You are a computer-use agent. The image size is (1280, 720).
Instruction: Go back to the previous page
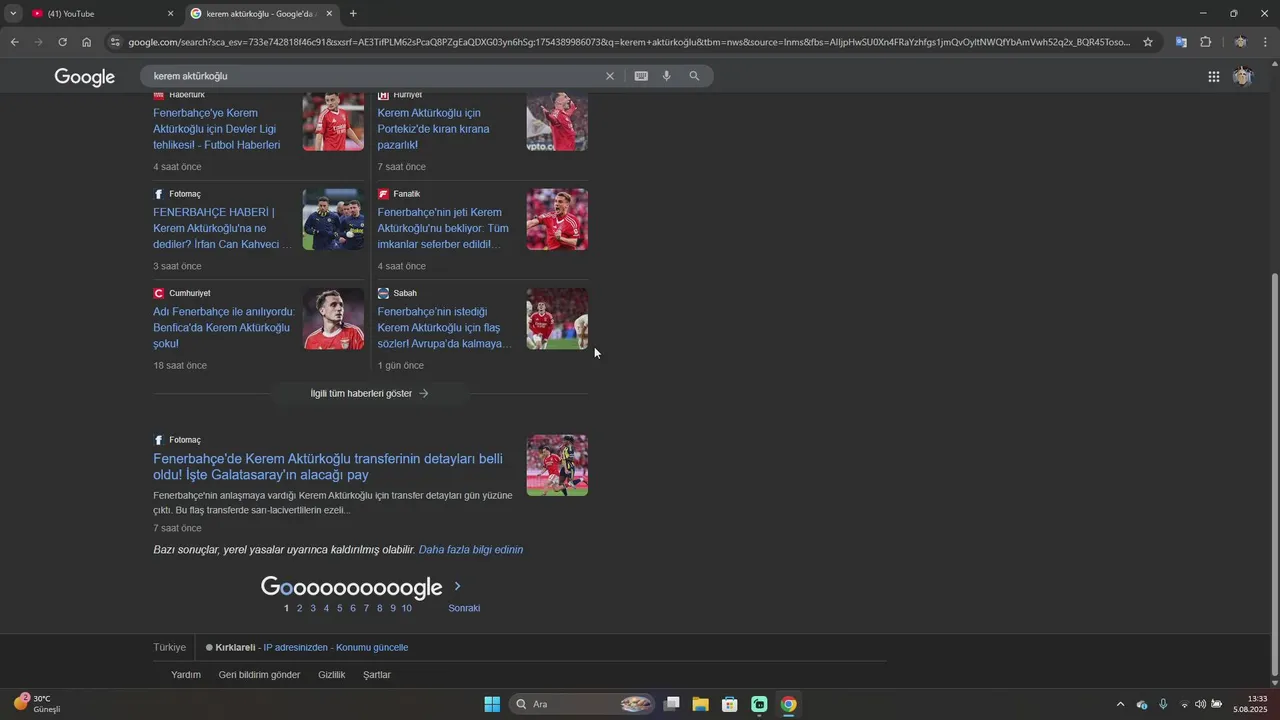tap(14, 42)
